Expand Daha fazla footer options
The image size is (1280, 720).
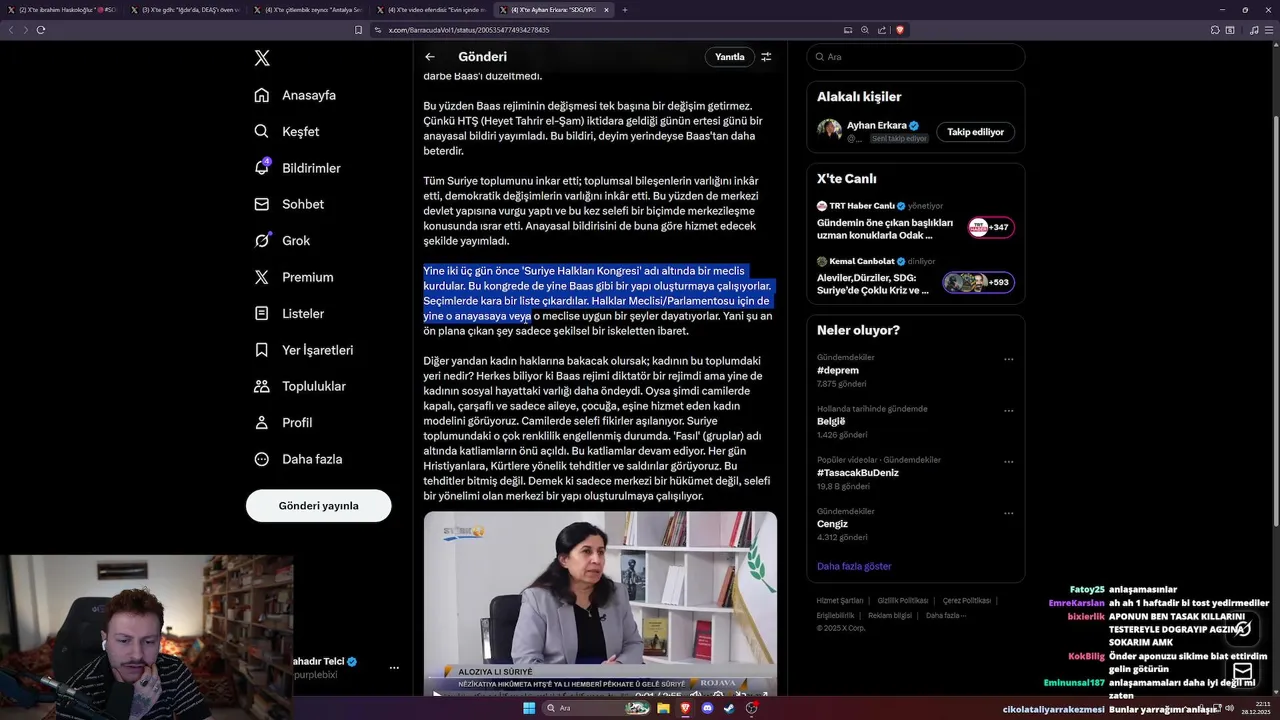[946, 616]
